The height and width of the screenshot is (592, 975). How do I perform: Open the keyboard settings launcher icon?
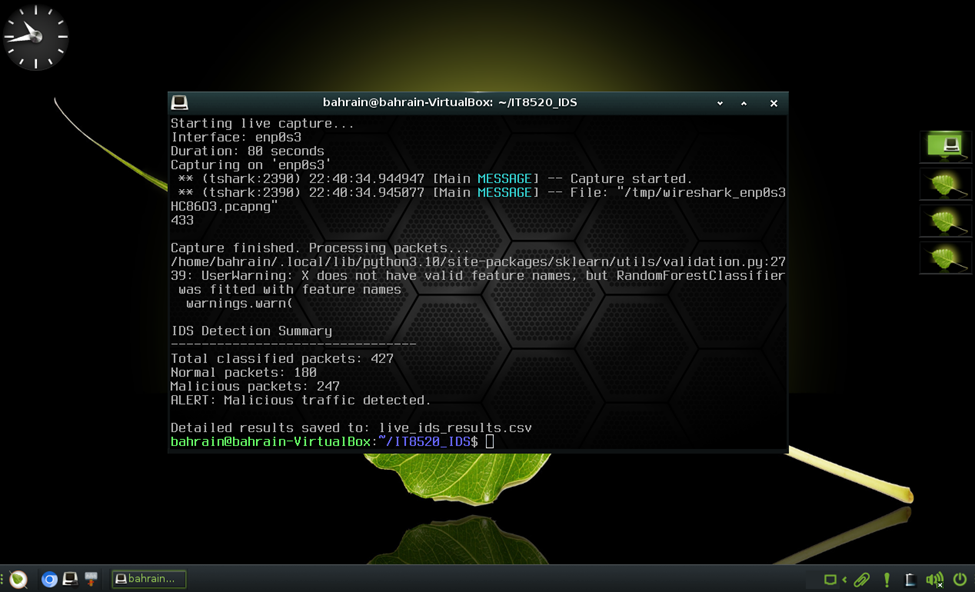91,579
